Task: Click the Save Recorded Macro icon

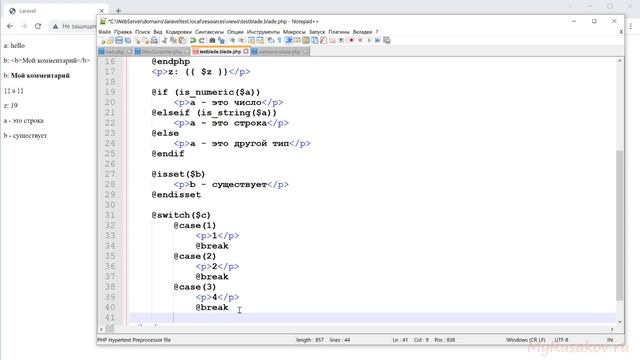Action: pos(386,40)
